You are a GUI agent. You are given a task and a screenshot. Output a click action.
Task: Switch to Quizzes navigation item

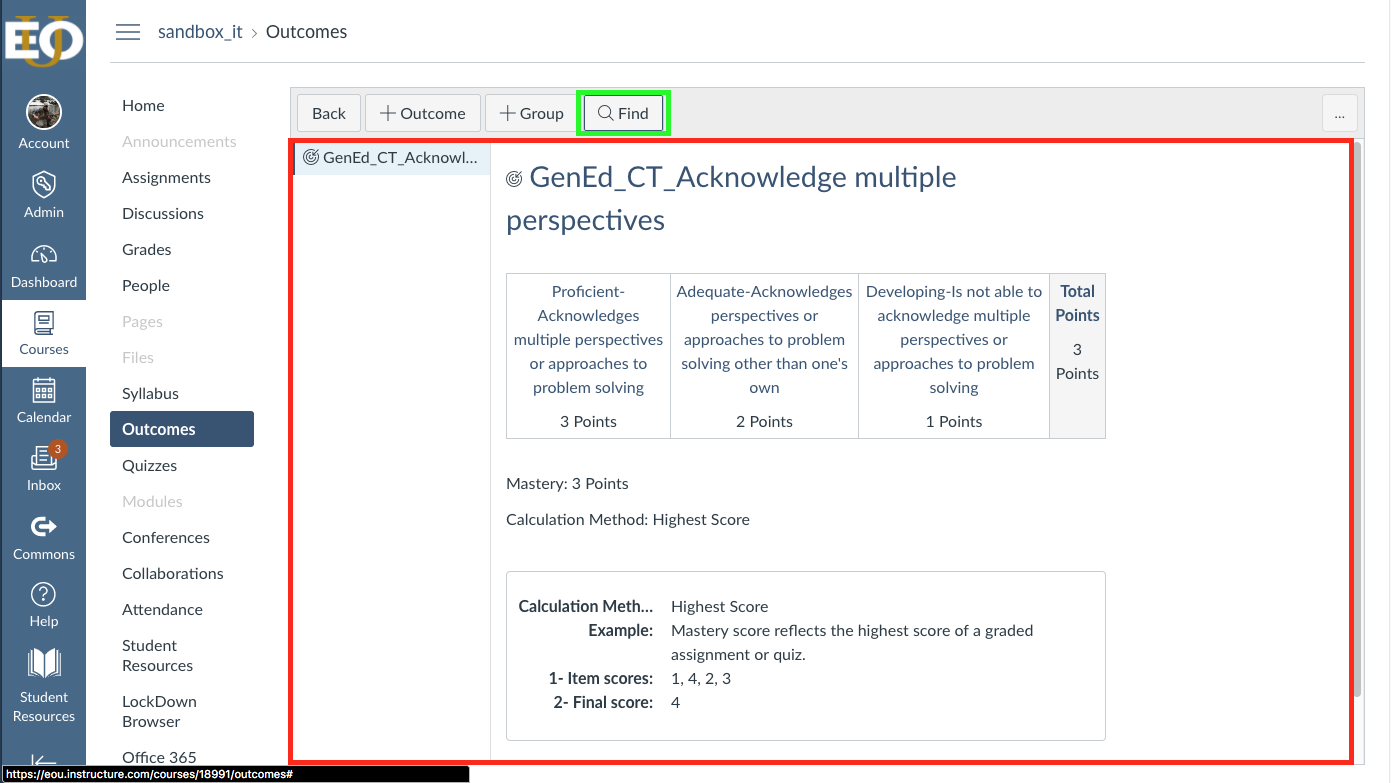tap(149, 465)
